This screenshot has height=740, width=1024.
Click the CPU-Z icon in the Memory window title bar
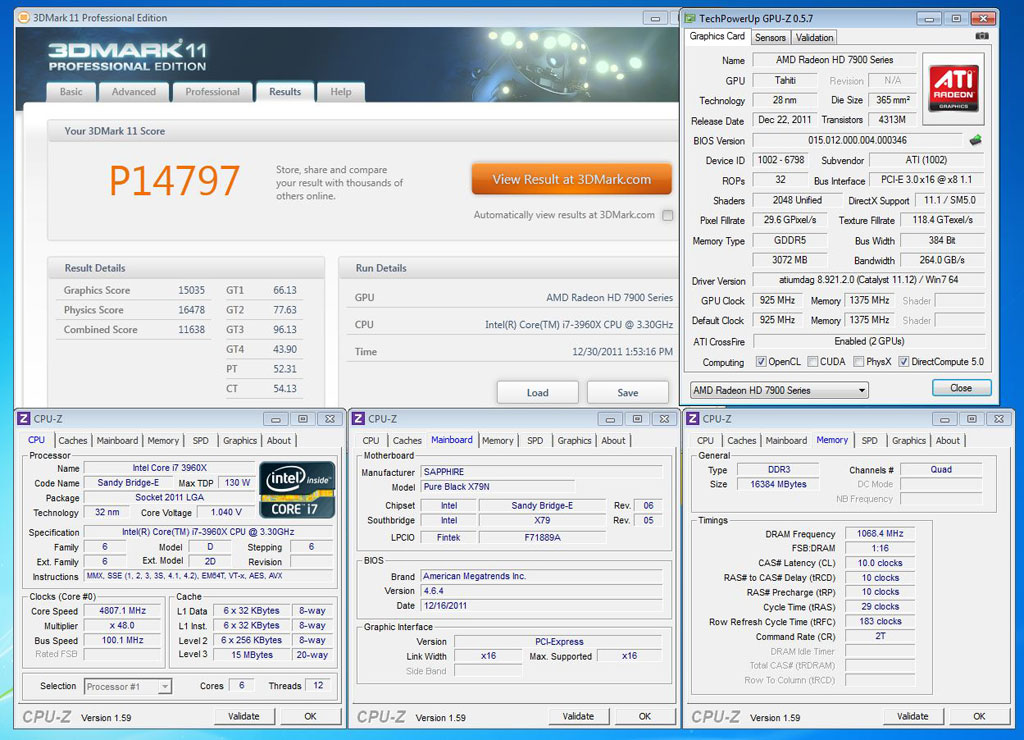[692, 419]
